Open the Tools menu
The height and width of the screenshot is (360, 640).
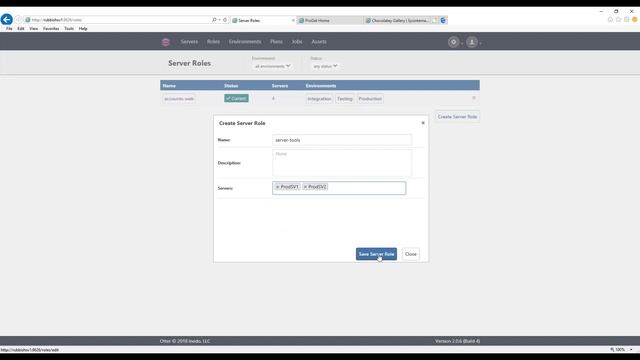tap(69, 29)
